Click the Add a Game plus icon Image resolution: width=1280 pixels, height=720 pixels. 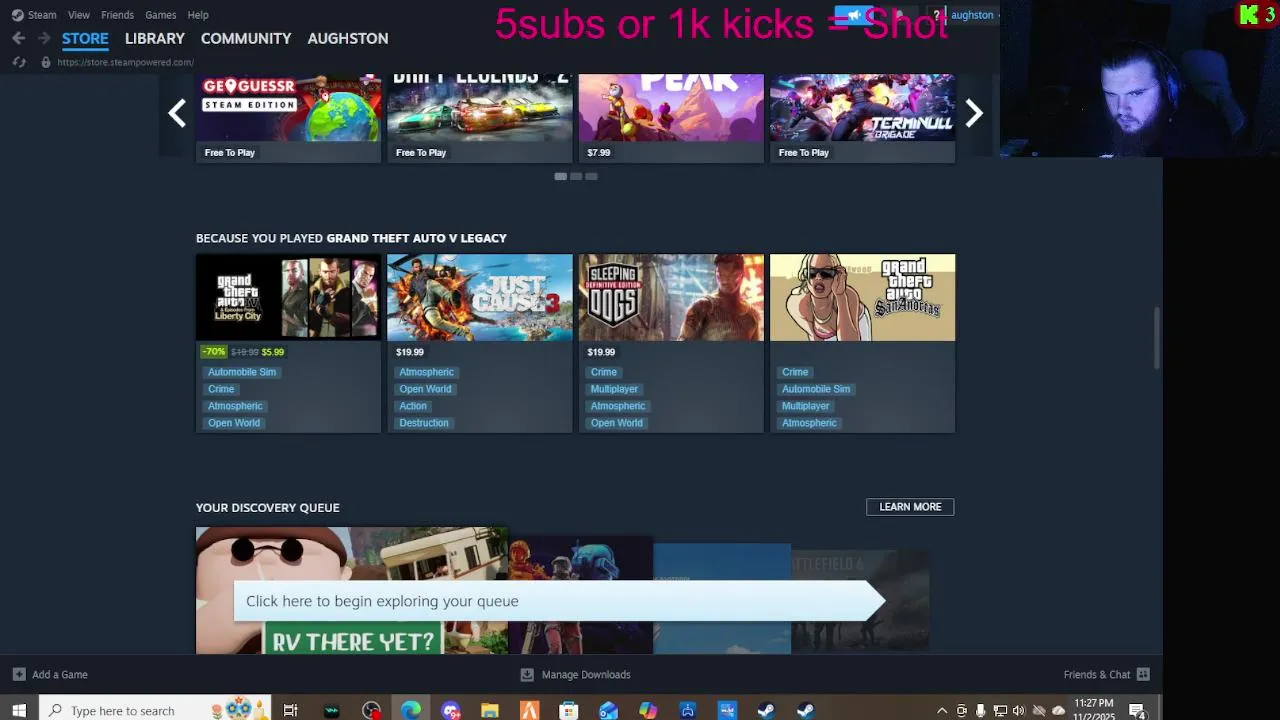(x=19, y=674)
